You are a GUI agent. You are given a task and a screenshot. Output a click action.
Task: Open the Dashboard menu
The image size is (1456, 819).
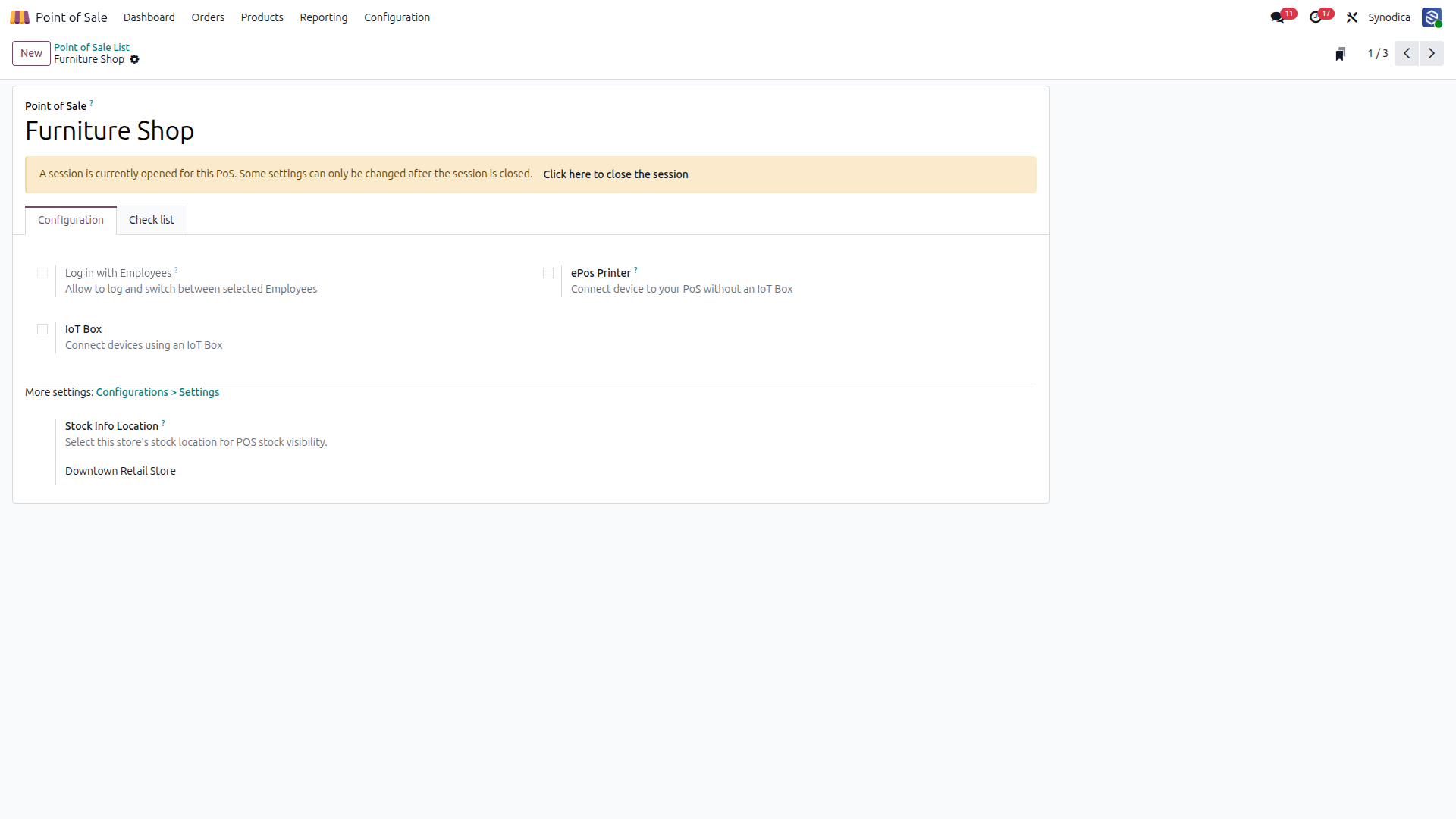(149, 17)
